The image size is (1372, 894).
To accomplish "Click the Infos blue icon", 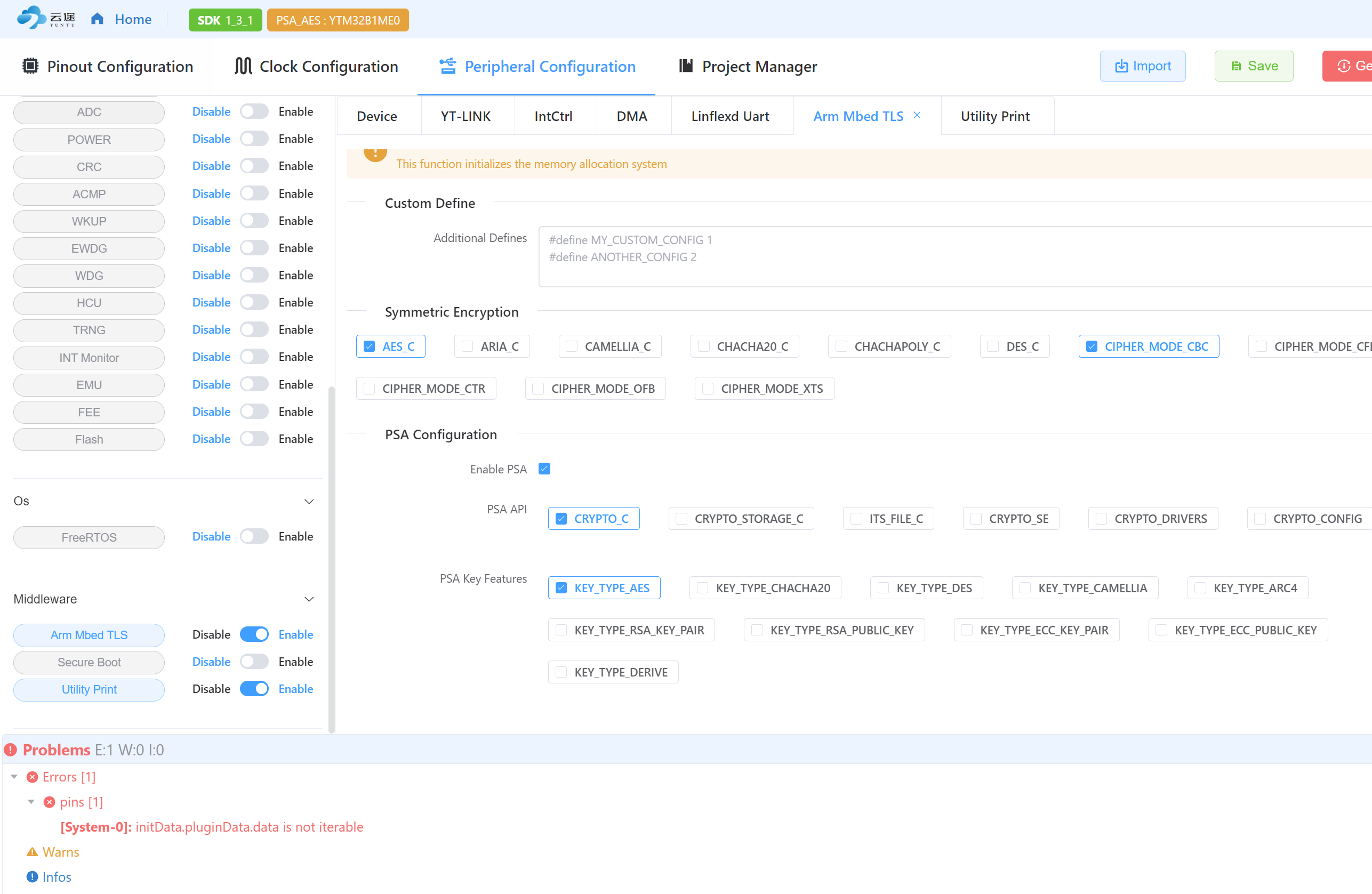I will point(33,877).
